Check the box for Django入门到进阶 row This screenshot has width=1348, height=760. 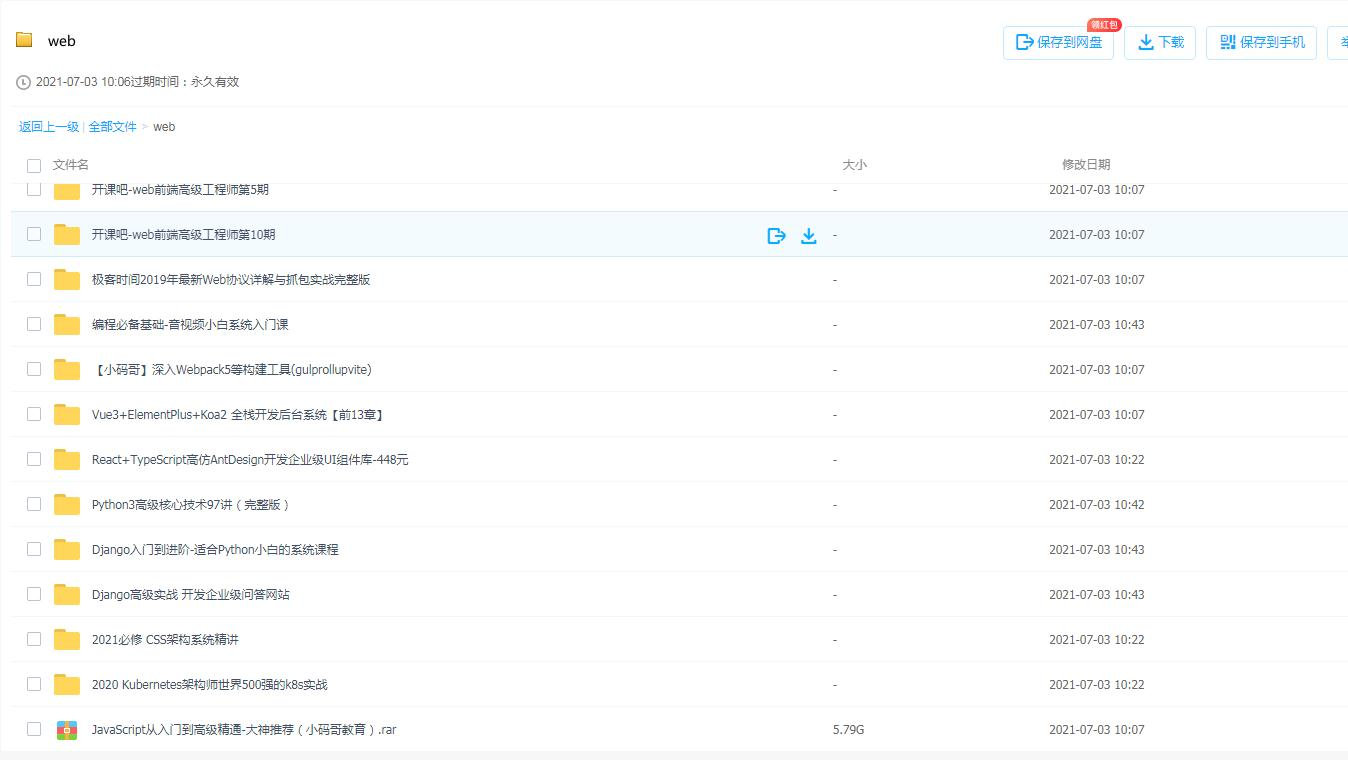[x=34, y=549]
